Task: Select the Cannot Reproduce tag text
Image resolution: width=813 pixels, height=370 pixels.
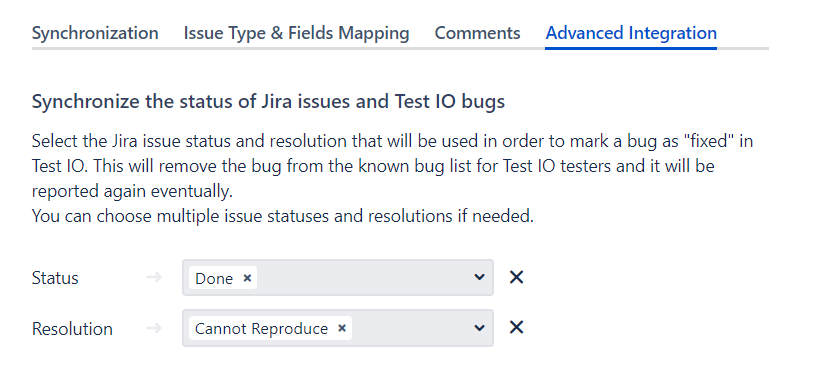Action: coord(261,329)
